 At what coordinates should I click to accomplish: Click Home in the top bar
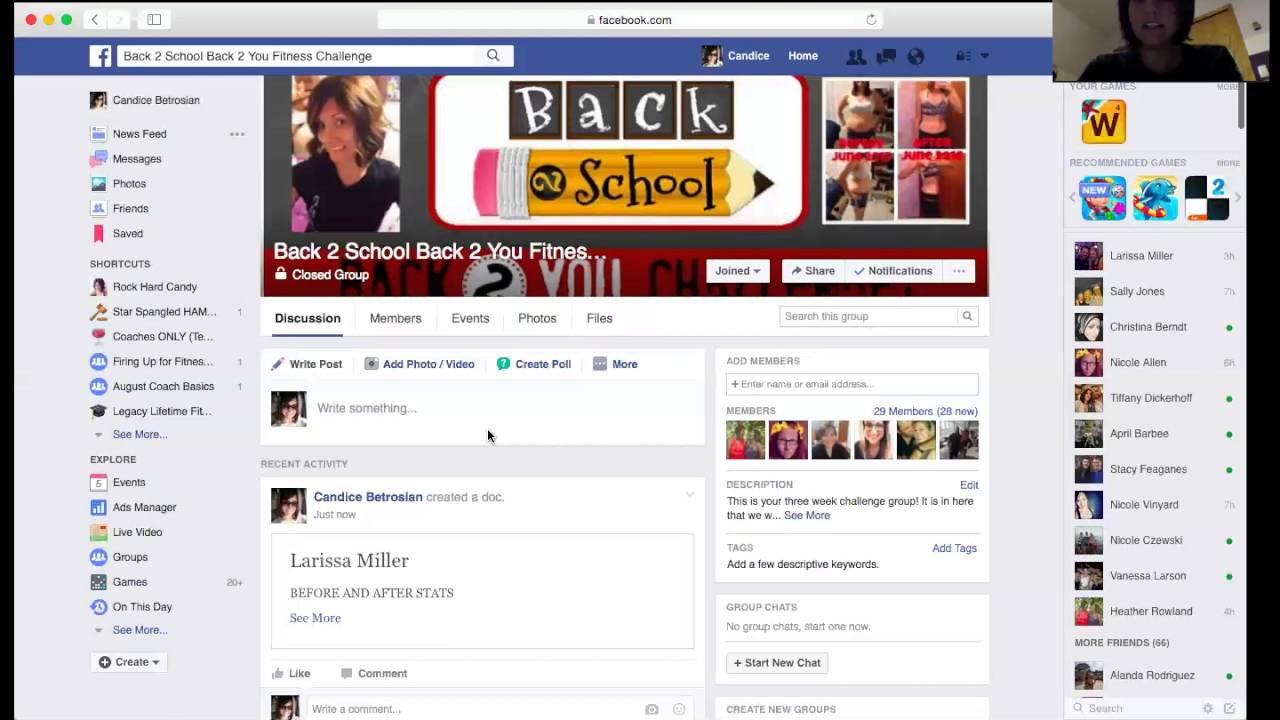[x=803, y=56]
